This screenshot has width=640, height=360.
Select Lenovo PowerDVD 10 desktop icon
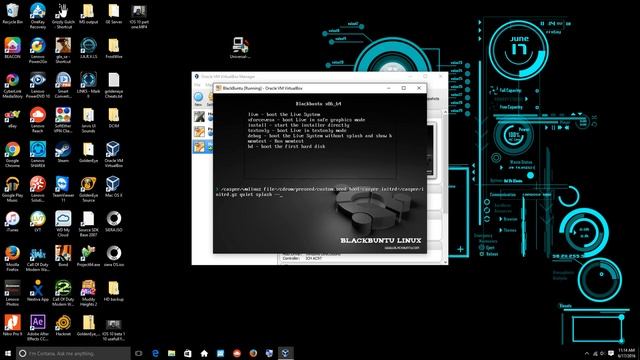point(38,85)
